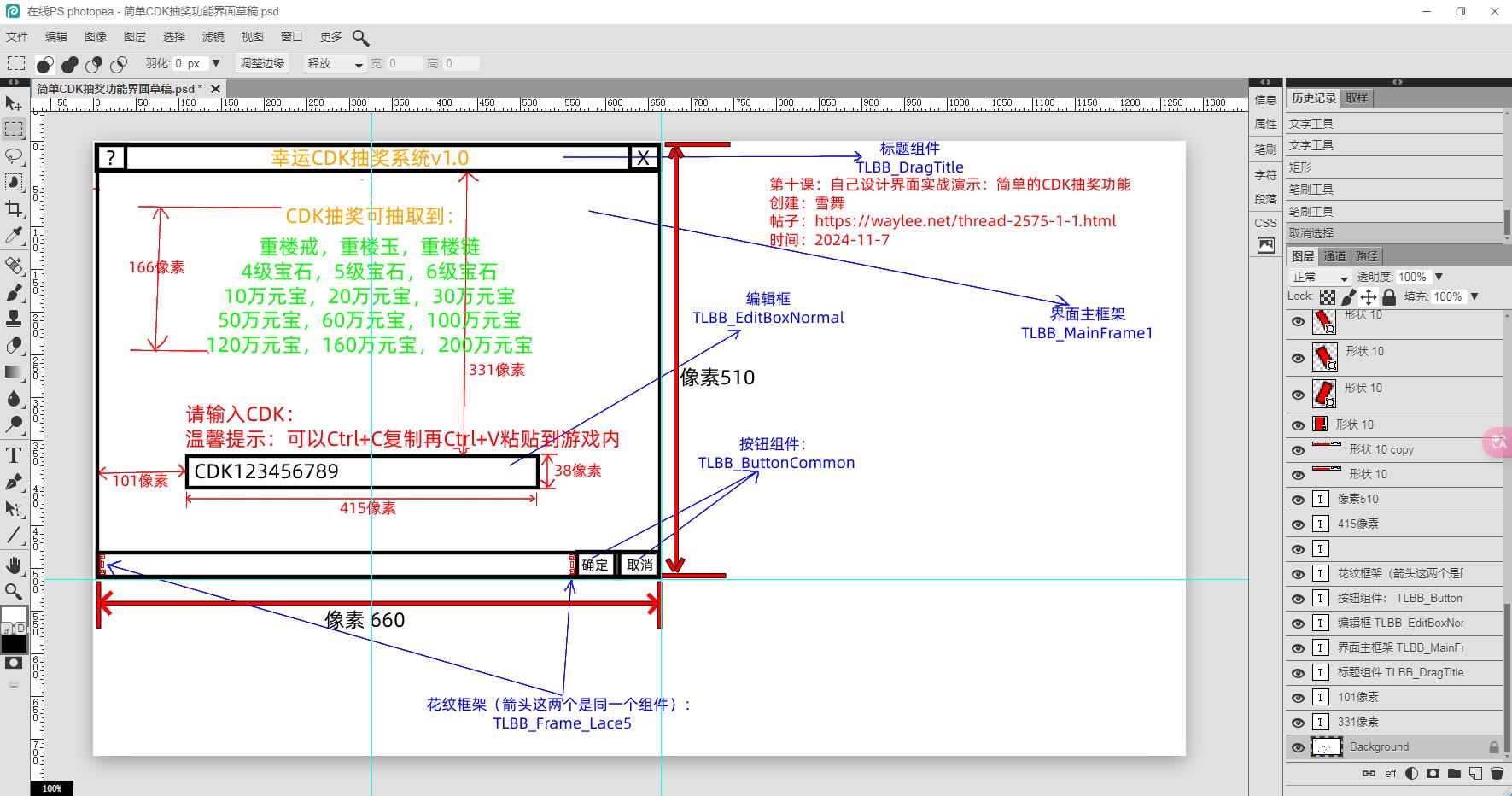The width and height of the screenshot is (1512, 796).
Task: Open the CSS side panel
Action: tap(1265, 223)
